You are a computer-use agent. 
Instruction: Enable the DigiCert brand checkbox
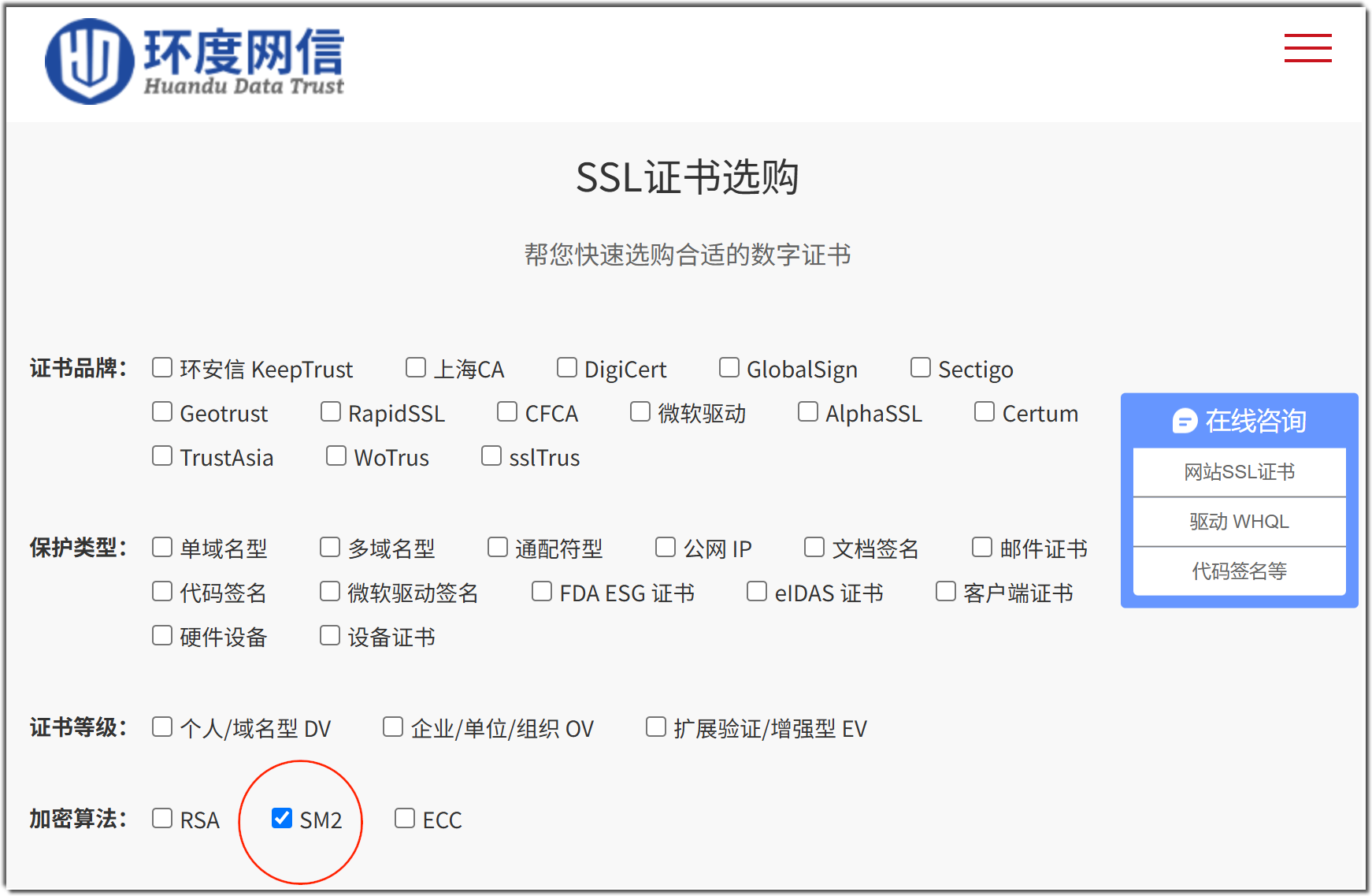point(566,366)
